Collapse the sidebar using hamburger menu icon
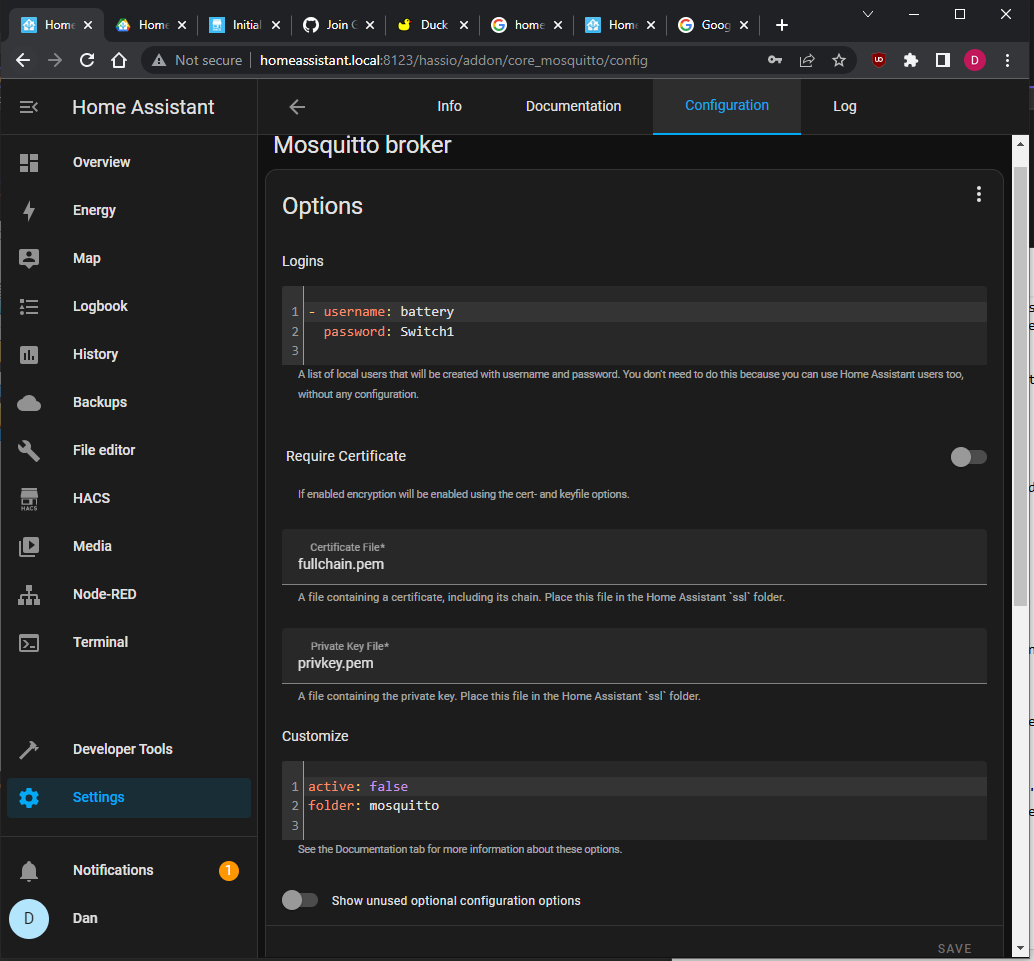 [28, 107]
